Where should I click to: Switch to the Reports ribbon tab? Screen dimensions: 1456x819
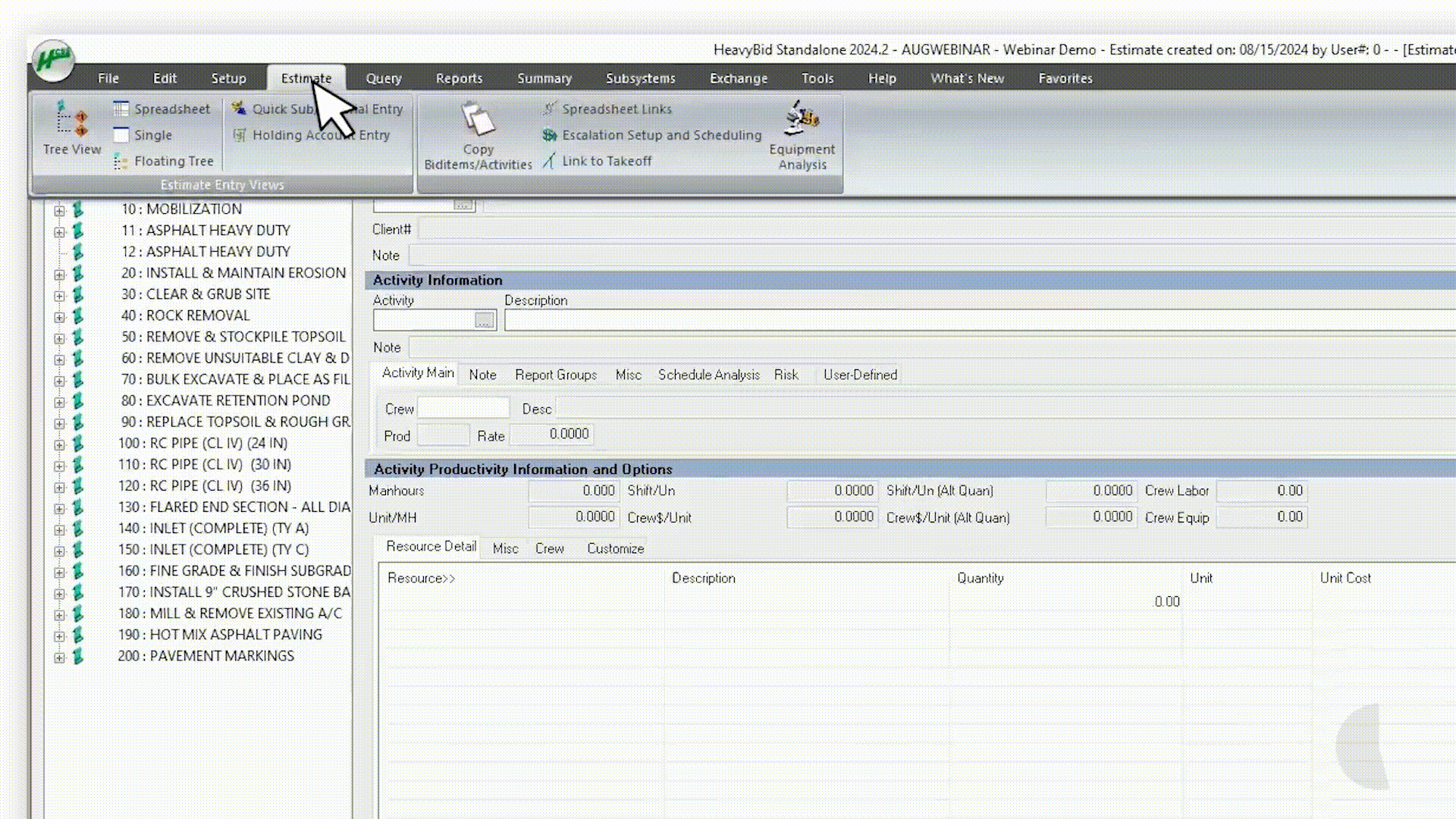(x=459, y=78)
